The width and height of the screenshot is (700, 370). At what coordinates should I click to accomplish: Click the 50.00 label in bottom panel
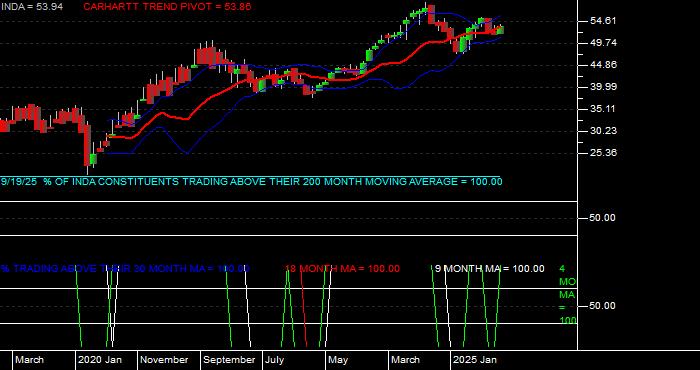click(604, 306)
